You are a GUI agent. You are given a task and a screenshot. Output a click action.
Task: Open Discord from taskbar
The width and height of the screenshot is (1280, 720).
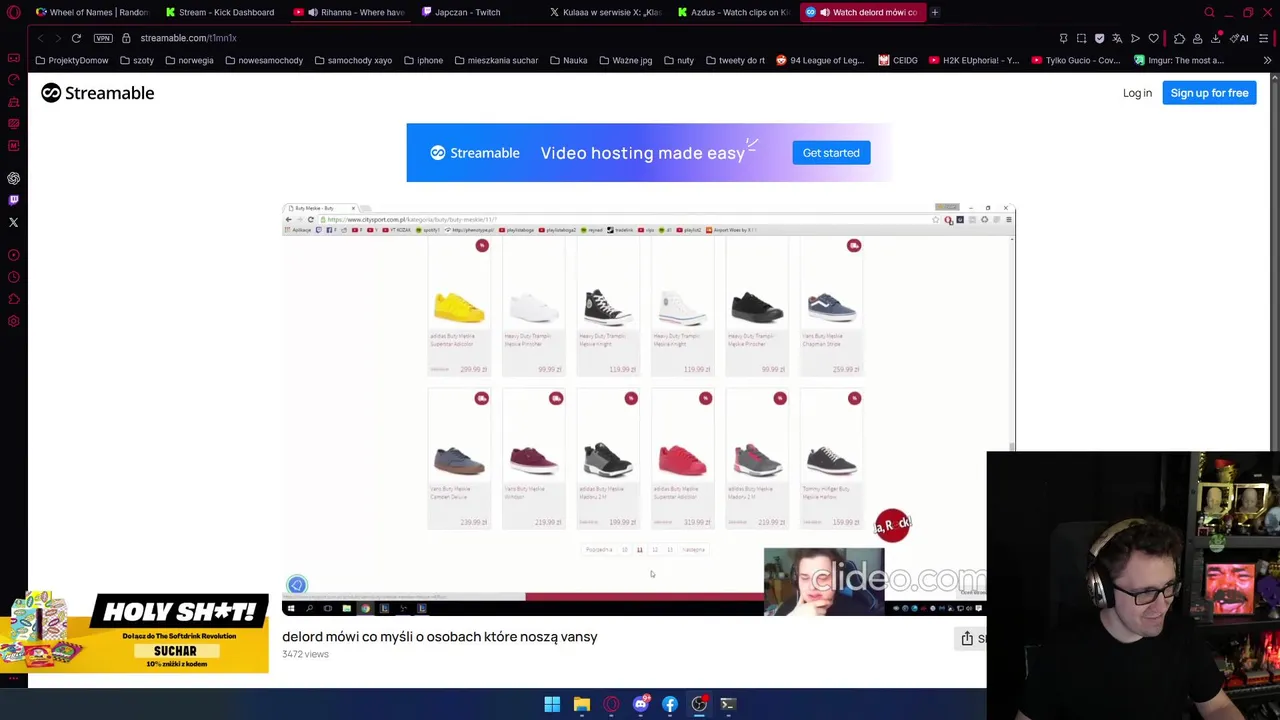tap(640, 704)
